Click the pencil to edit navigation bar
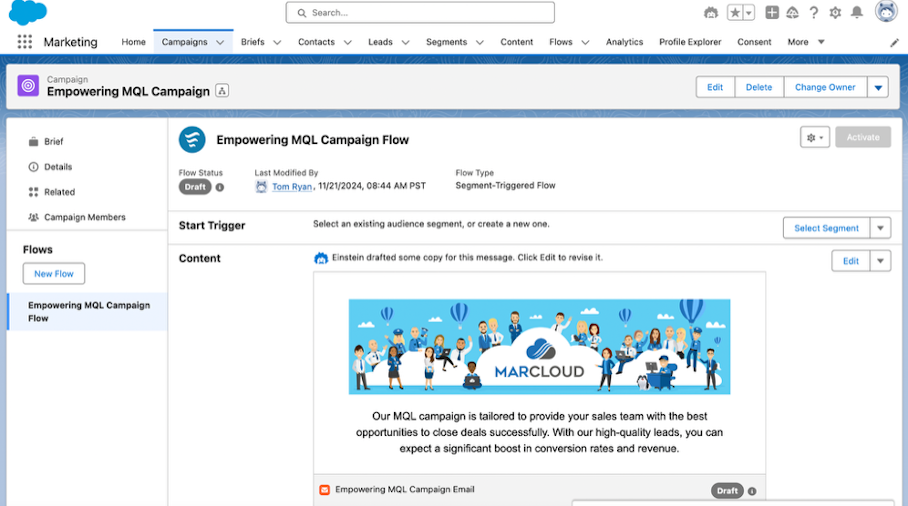The image size is (908, 506). click(894, 42)
